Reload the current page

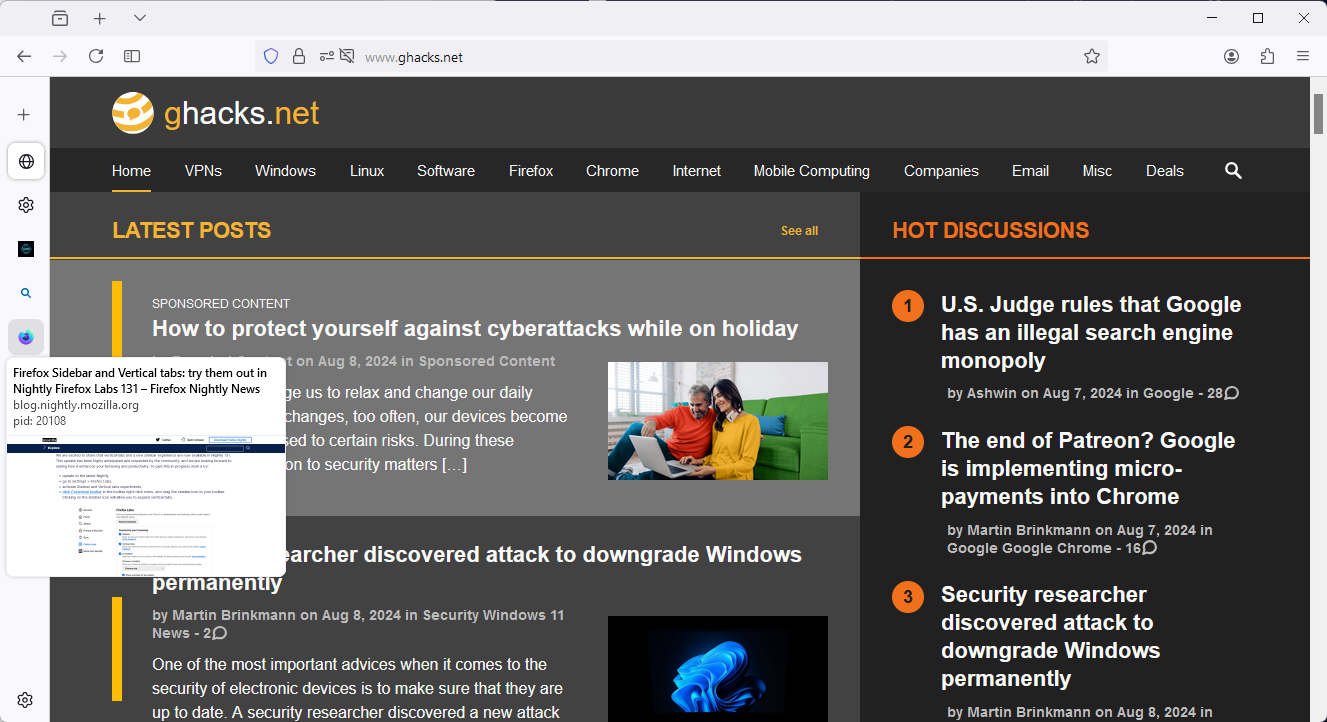96,56
